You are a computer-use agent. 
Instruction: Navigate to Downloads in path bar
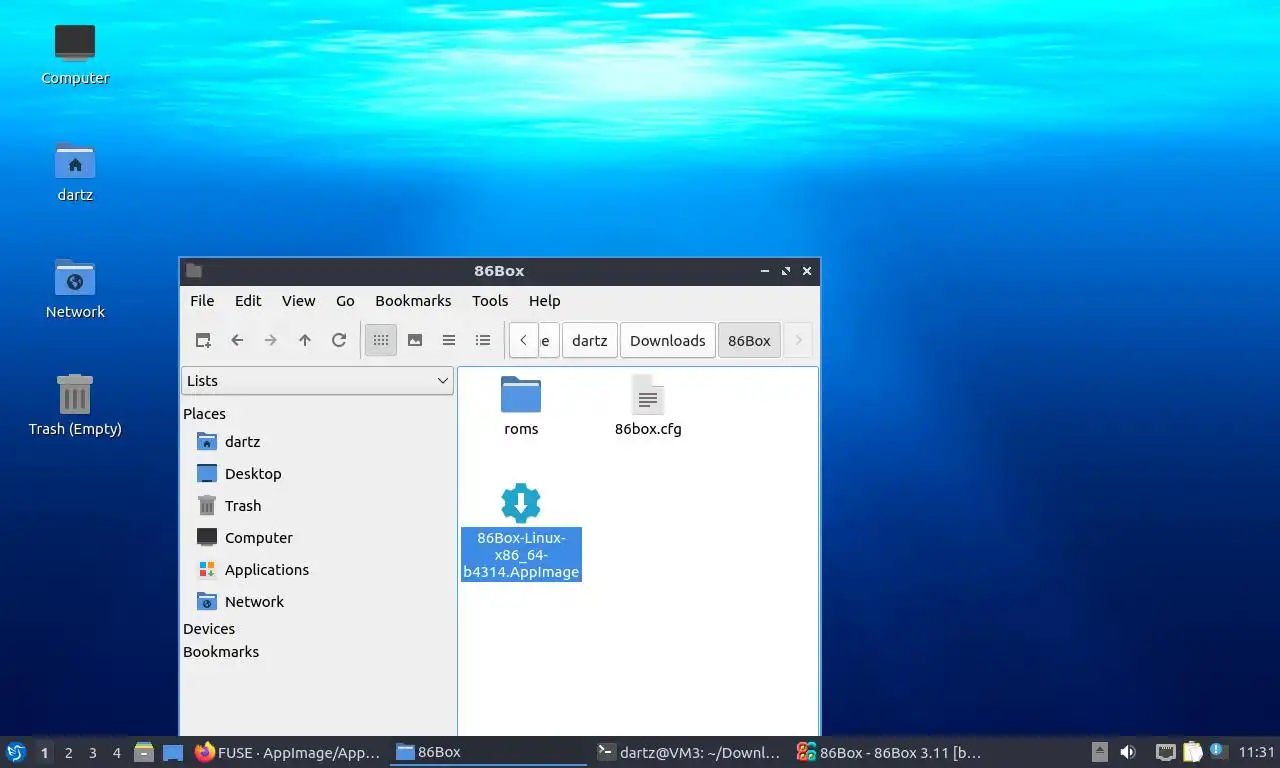click(668, 340)
